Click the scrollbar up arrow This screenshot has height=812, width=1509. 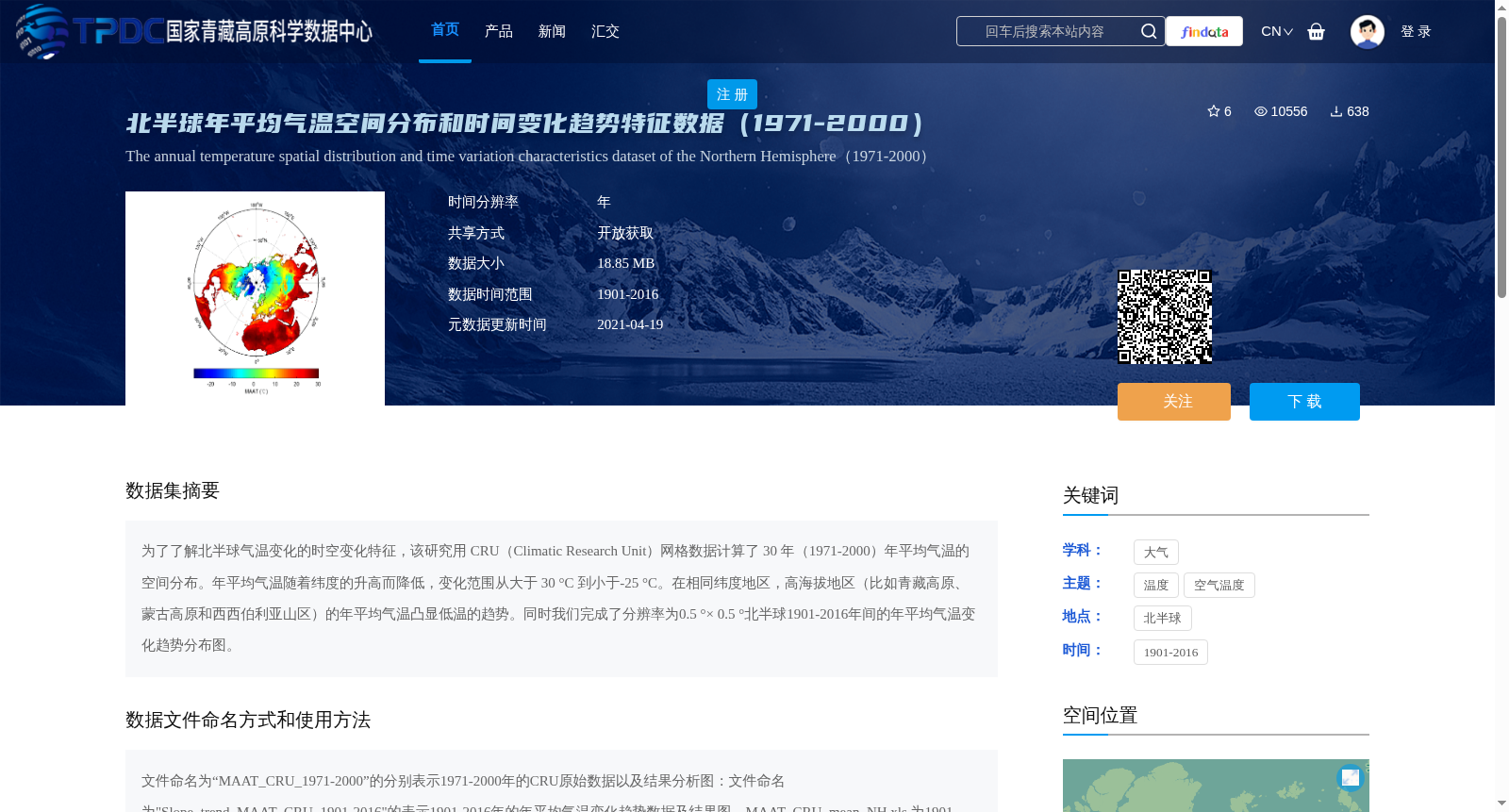click(1501, 8)
